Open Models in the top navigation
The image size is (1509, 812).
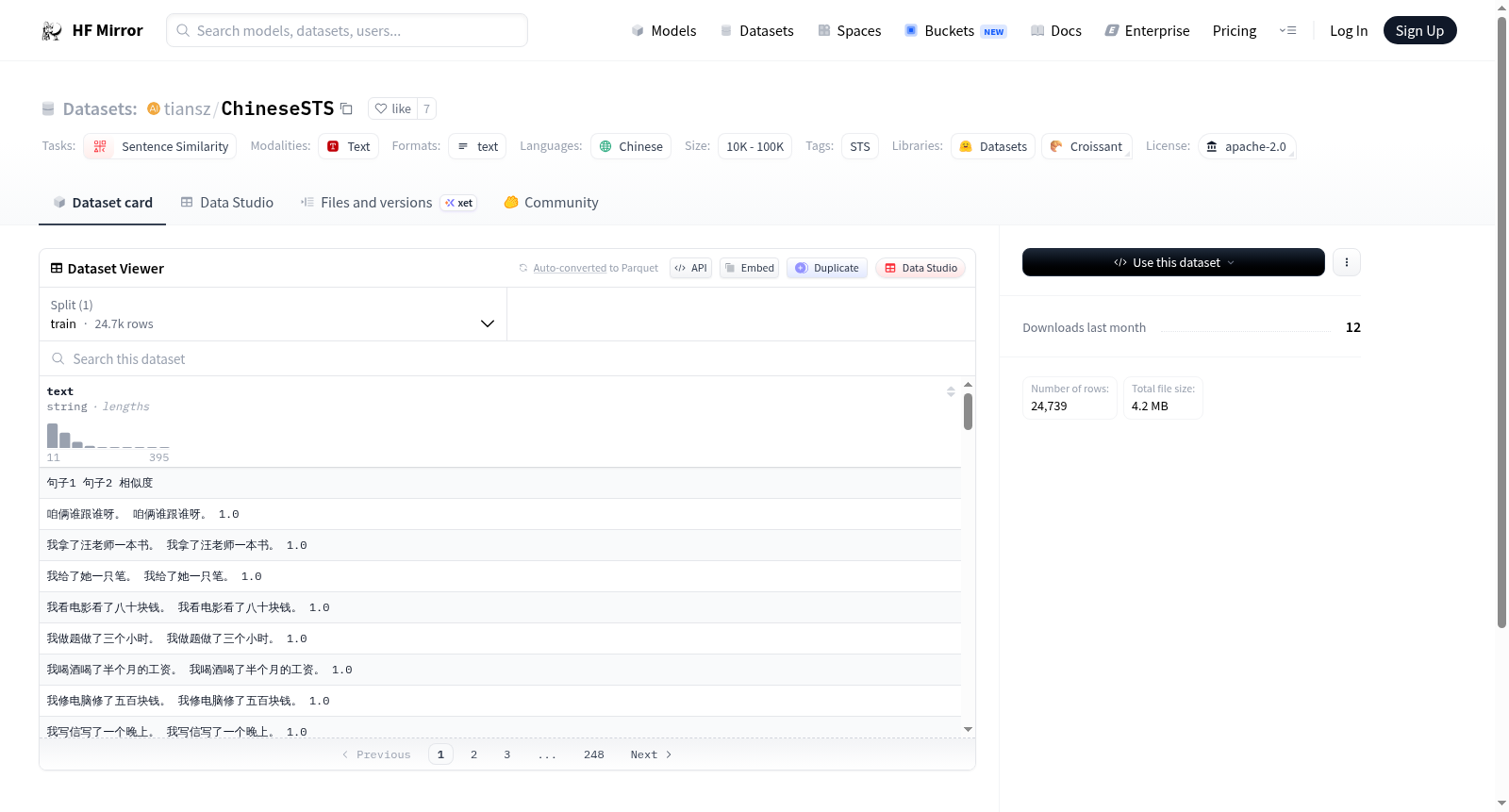point(664,31)
